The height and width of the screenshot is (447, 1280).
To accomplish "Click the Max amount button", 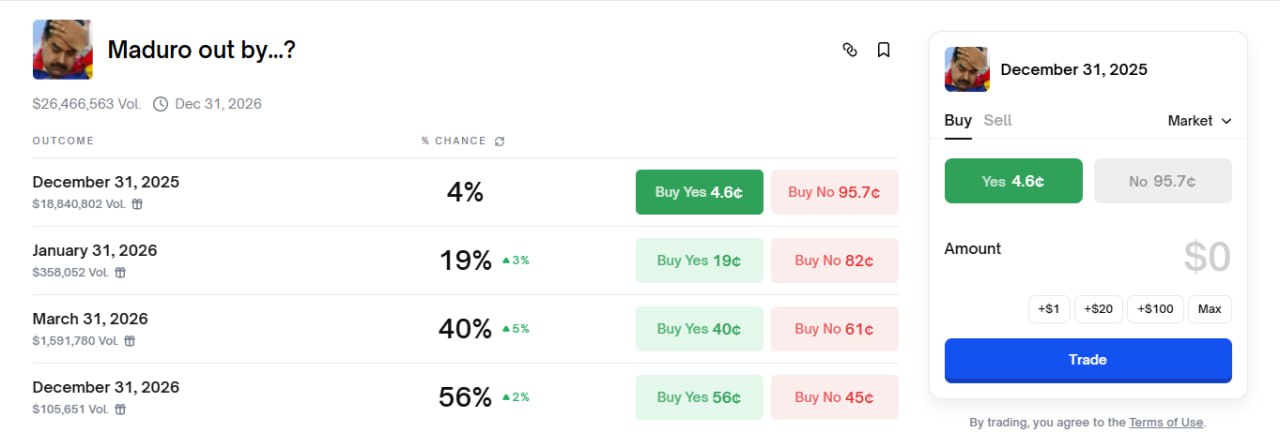I will [x=1209, y=309].
